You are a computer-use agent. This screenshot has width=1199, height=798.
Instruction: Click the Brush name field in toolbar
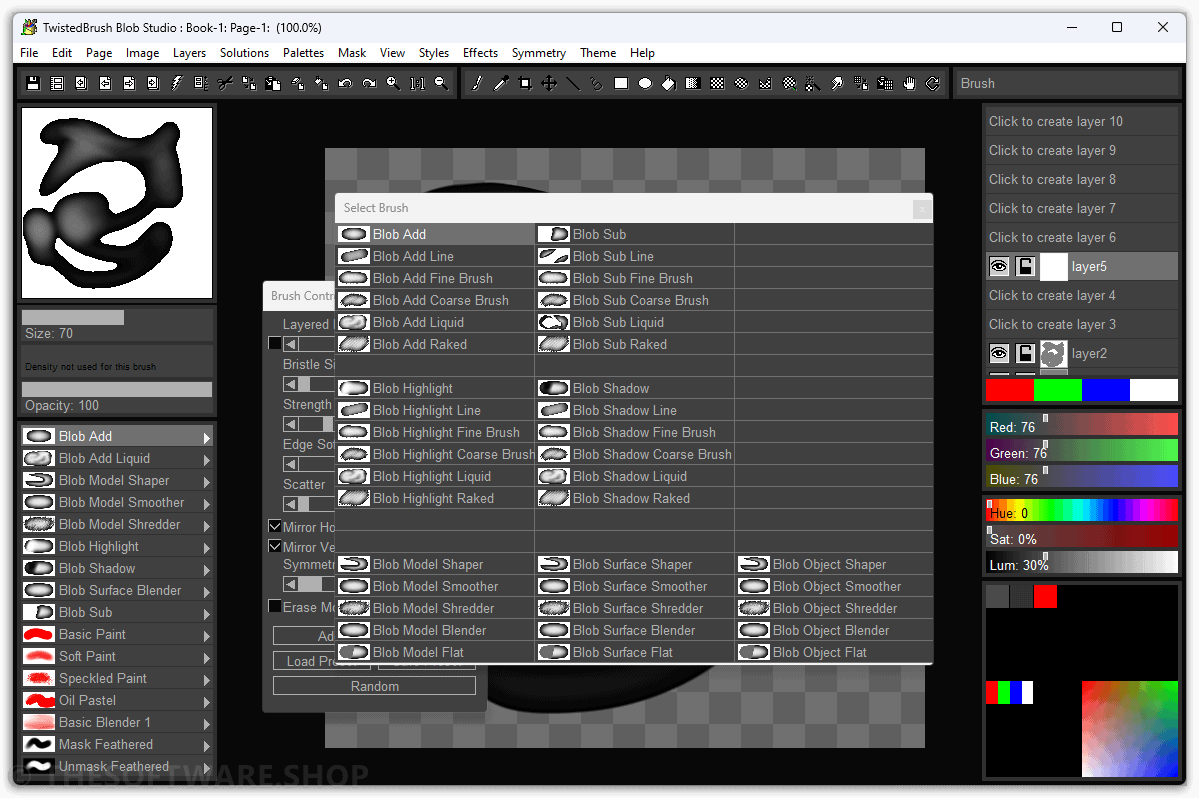1067,83
